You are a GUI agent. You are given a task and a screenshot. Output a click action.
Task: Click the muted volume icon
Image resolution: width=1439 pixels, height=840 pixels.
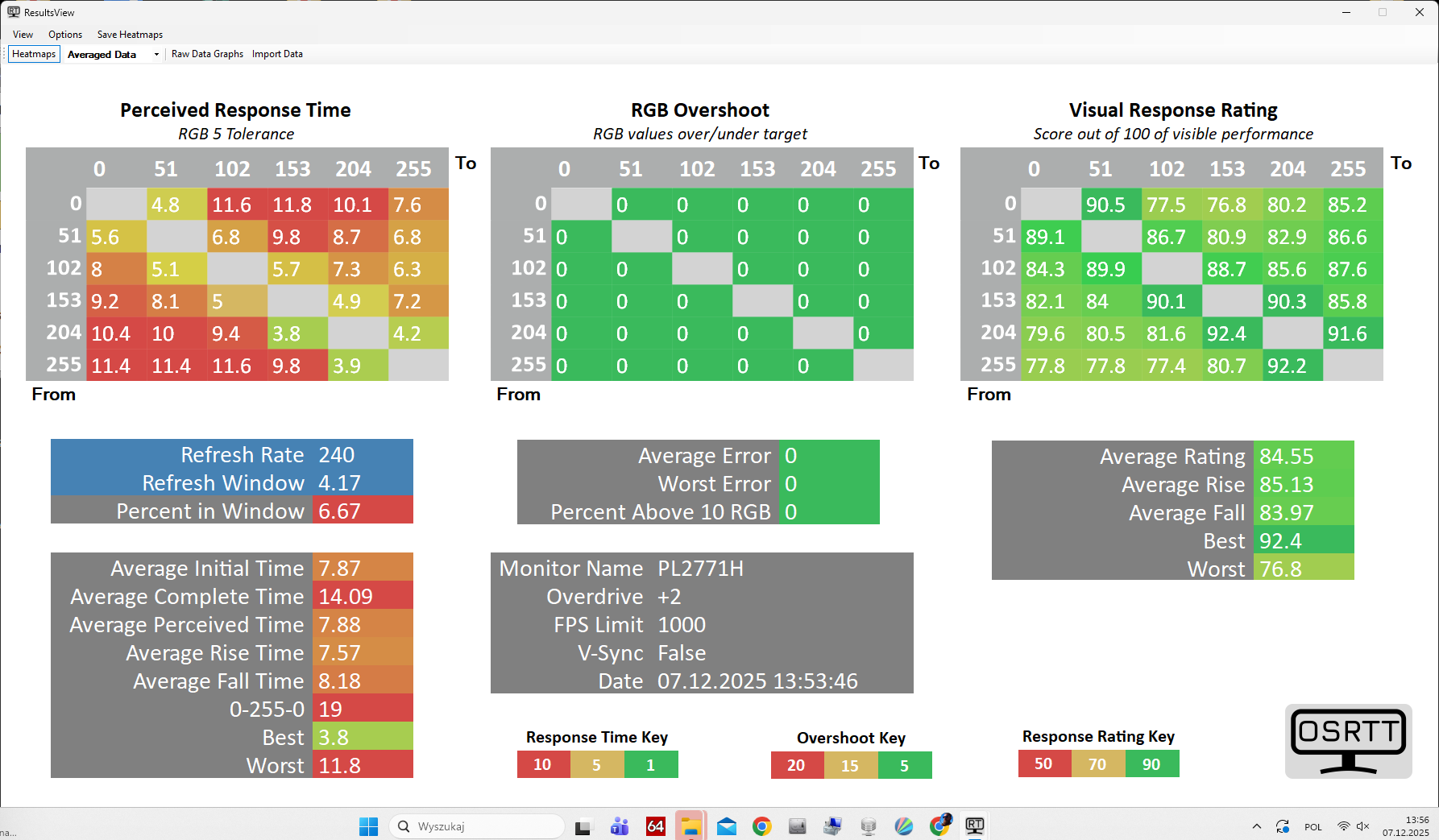tap(1363, 826)
